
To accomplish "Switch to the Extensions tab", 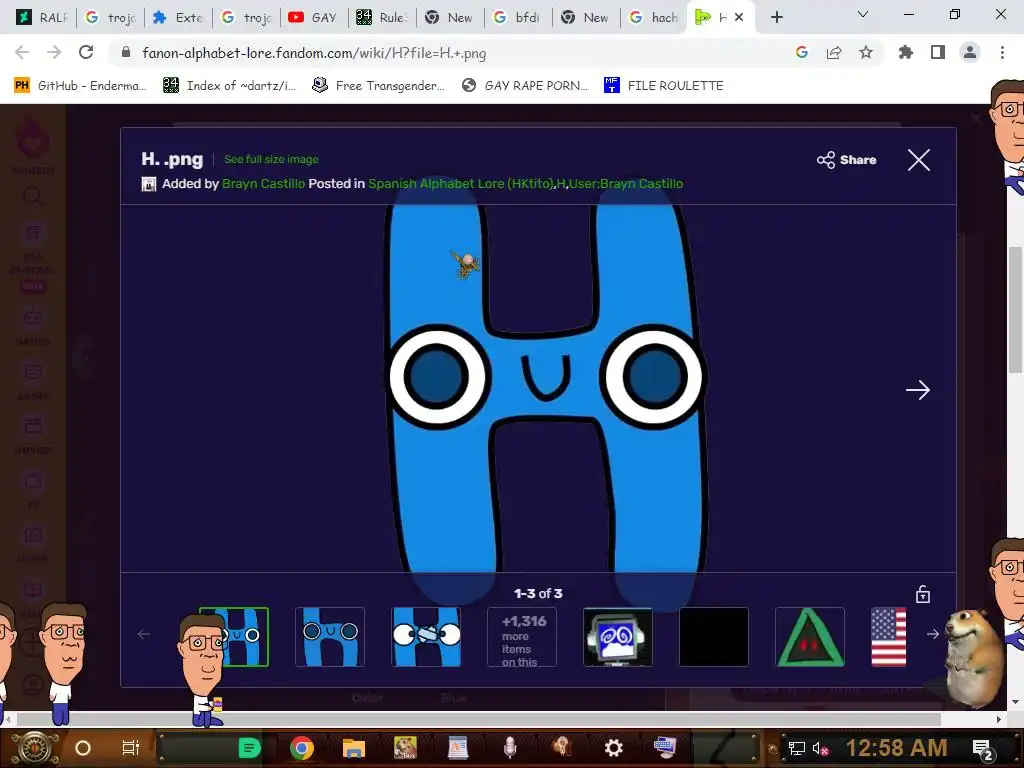I will [178, 18].
